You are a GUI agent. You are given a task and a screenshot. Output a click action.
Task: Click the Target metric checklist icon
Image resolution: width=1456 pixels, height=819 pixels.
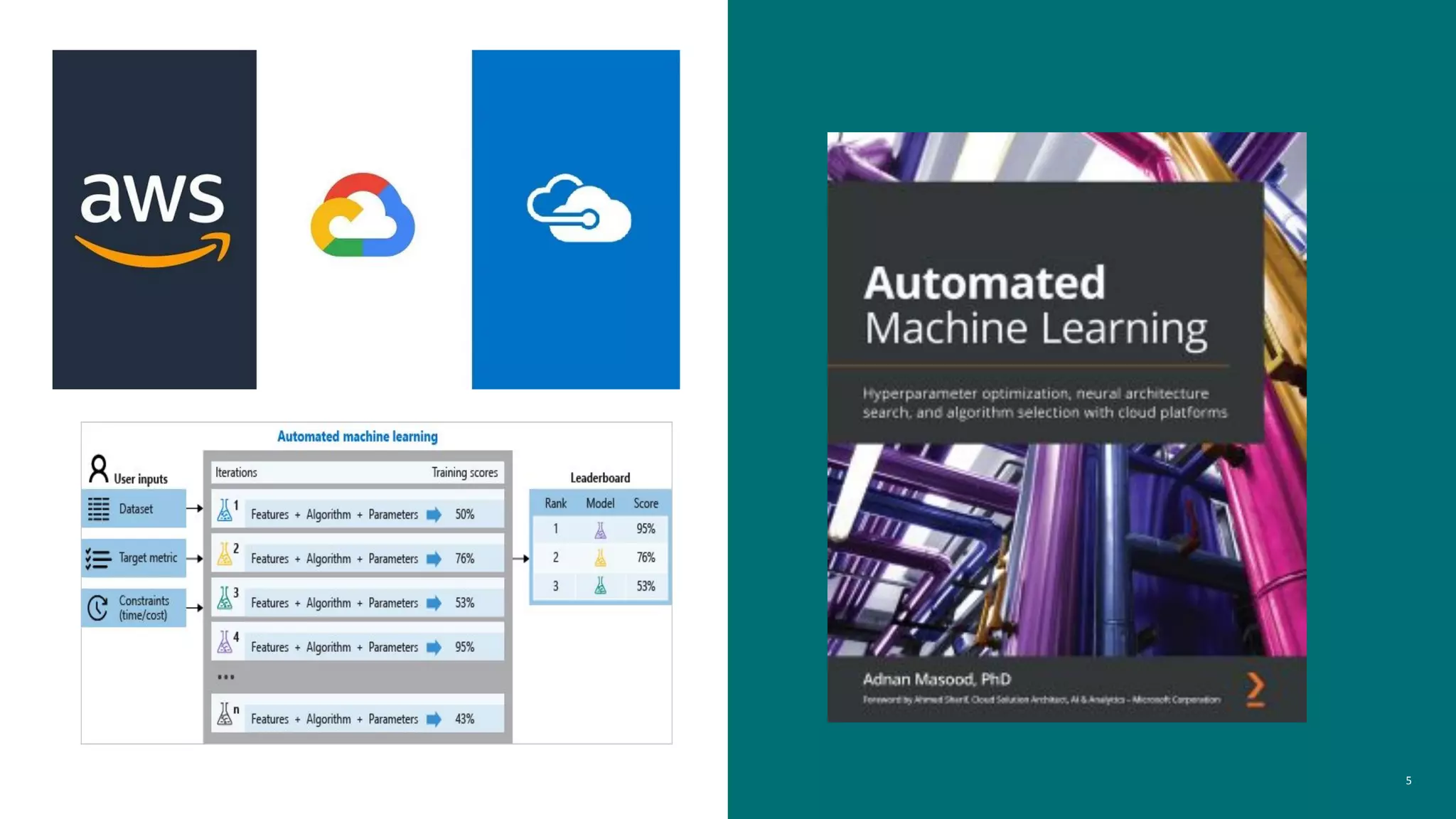(98, 559)
